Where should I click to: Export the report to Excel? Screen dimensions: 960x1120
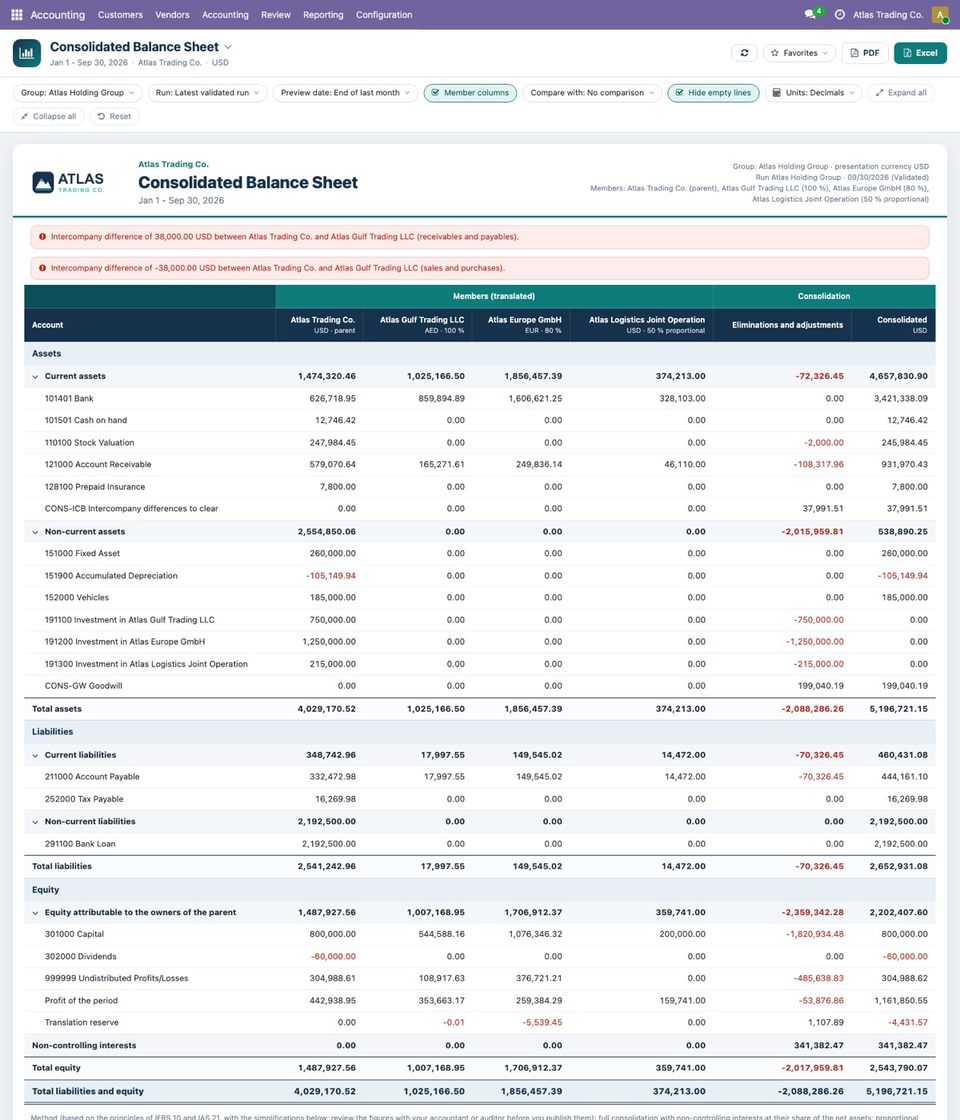pos(920,53)
